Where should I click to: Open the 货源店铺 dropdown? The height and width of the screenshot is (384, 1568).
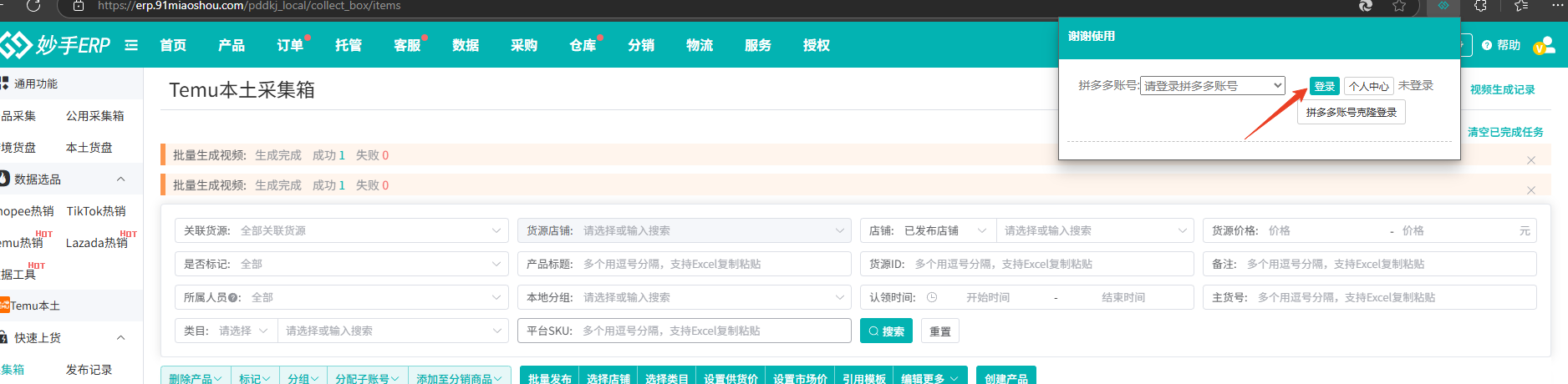685,230
